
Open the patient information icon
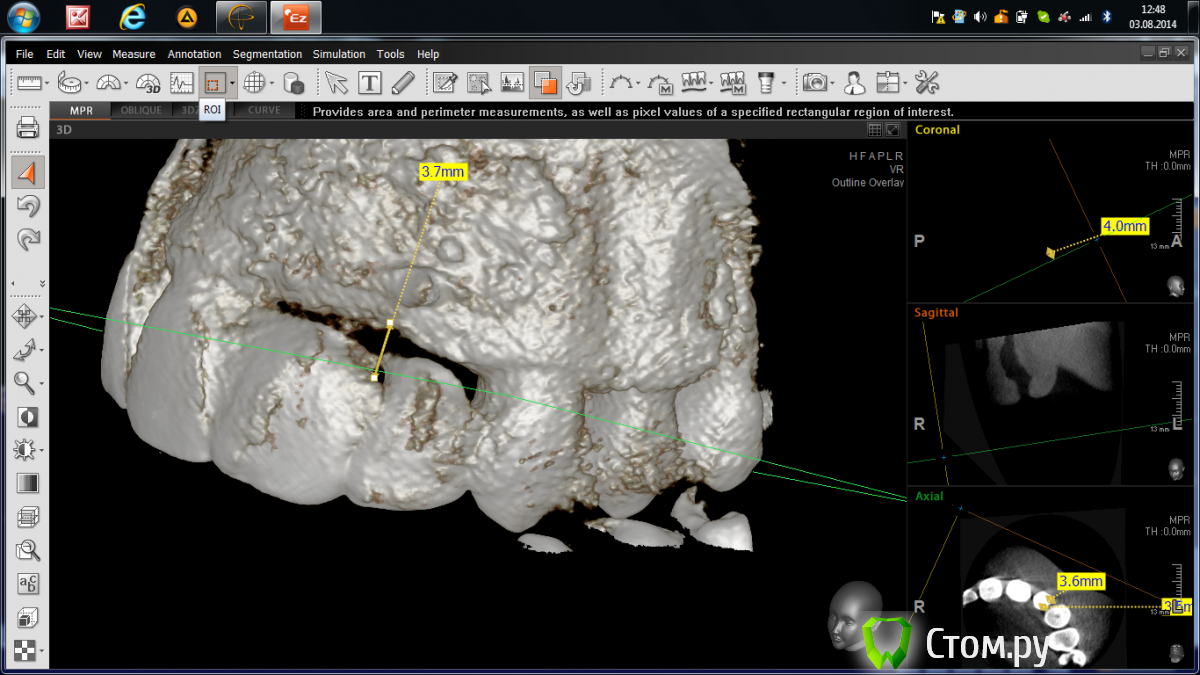(x=854, y=83)
